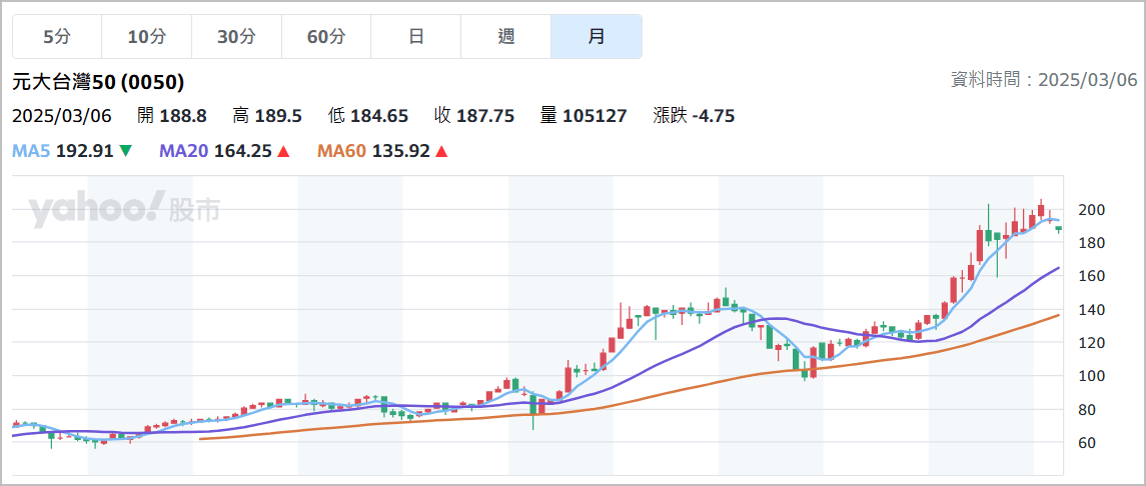The image size is (1146, 486).
Task: Show the weekly 週 chart tab
Action: click(506, 37)
